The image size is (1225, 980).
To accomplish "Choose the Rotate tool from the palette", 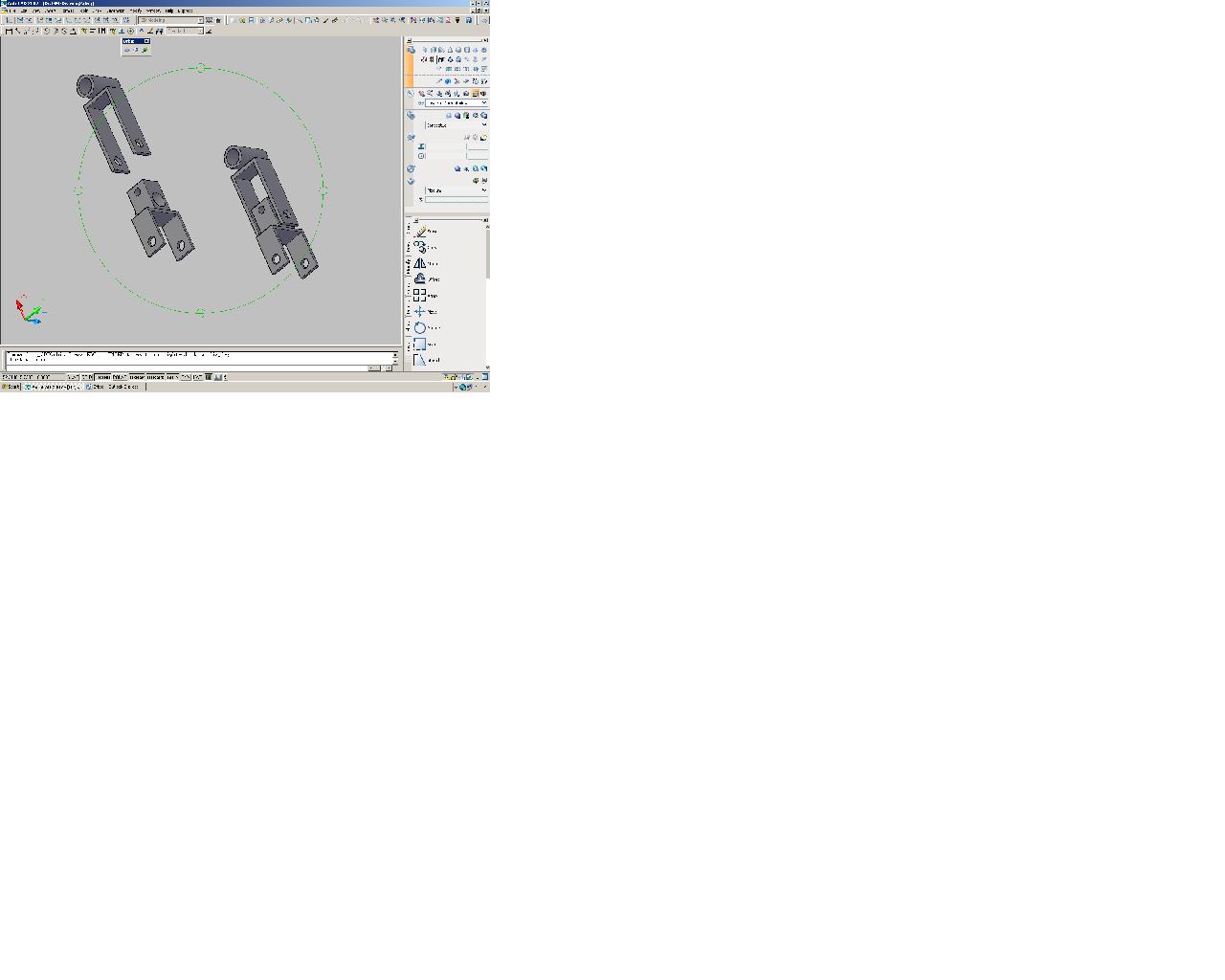I will point(420,328).
